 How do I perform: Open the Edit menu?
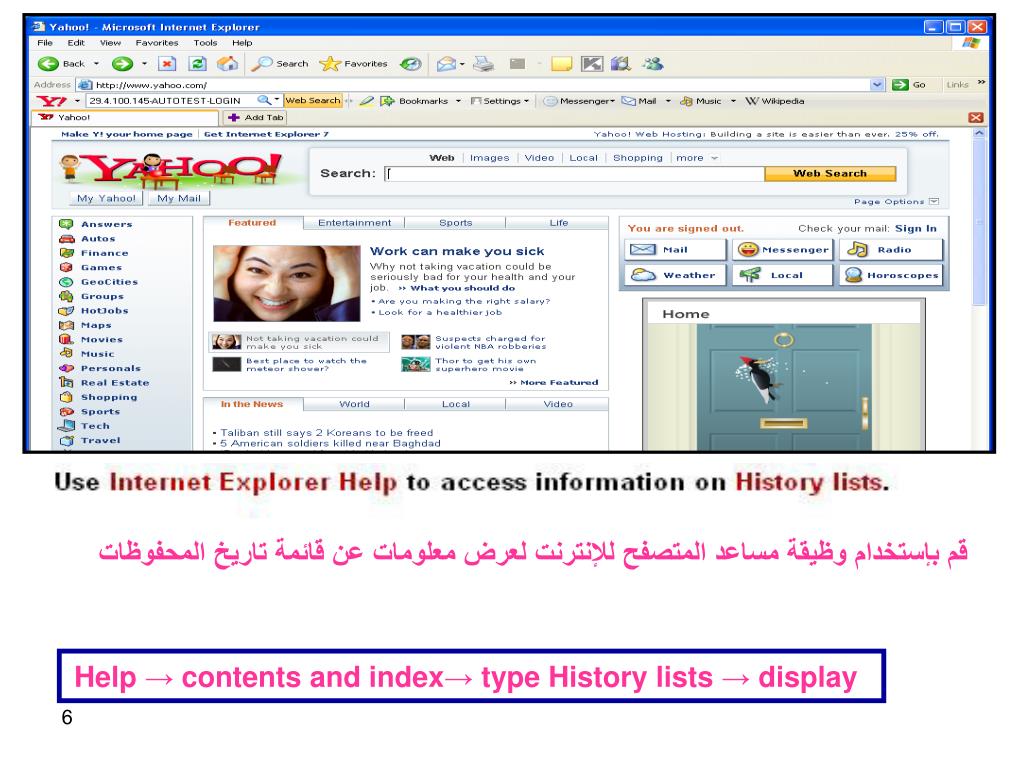click(x=76, y=42)
